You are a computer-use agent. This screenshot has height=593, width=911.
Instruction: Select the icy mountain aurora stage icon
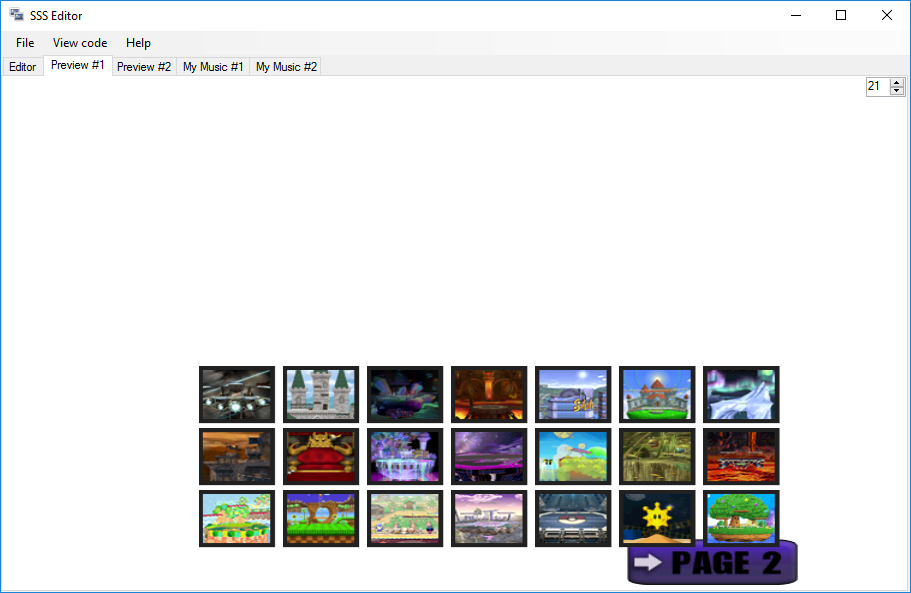tap(741, 394)
